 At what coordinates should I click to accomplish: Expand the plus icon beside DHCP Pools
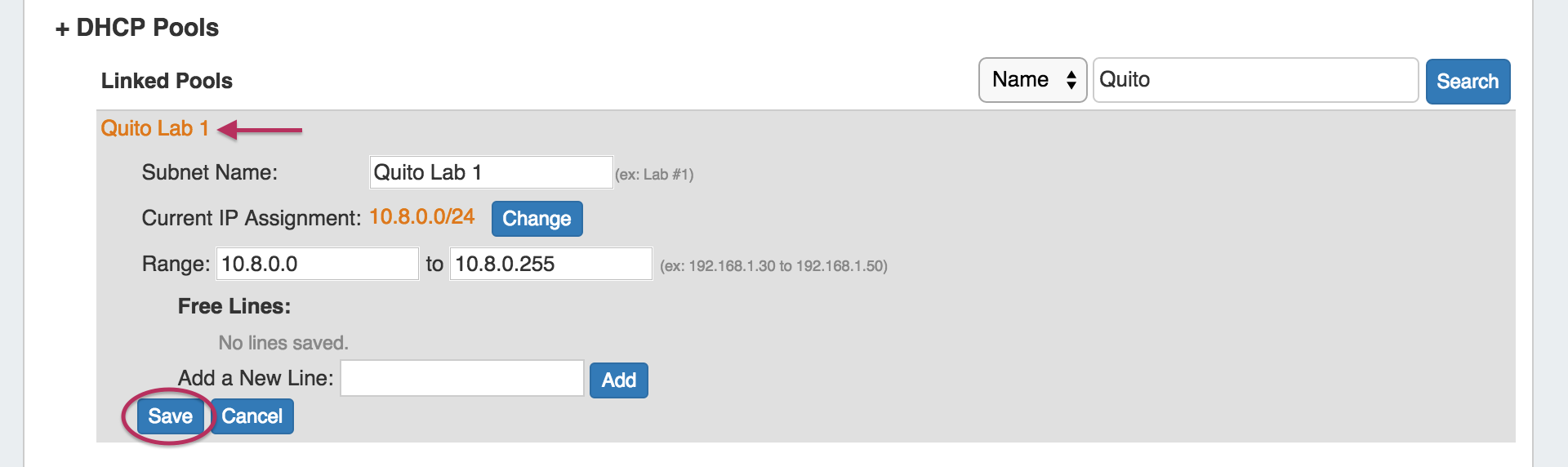tap(62, 29)
